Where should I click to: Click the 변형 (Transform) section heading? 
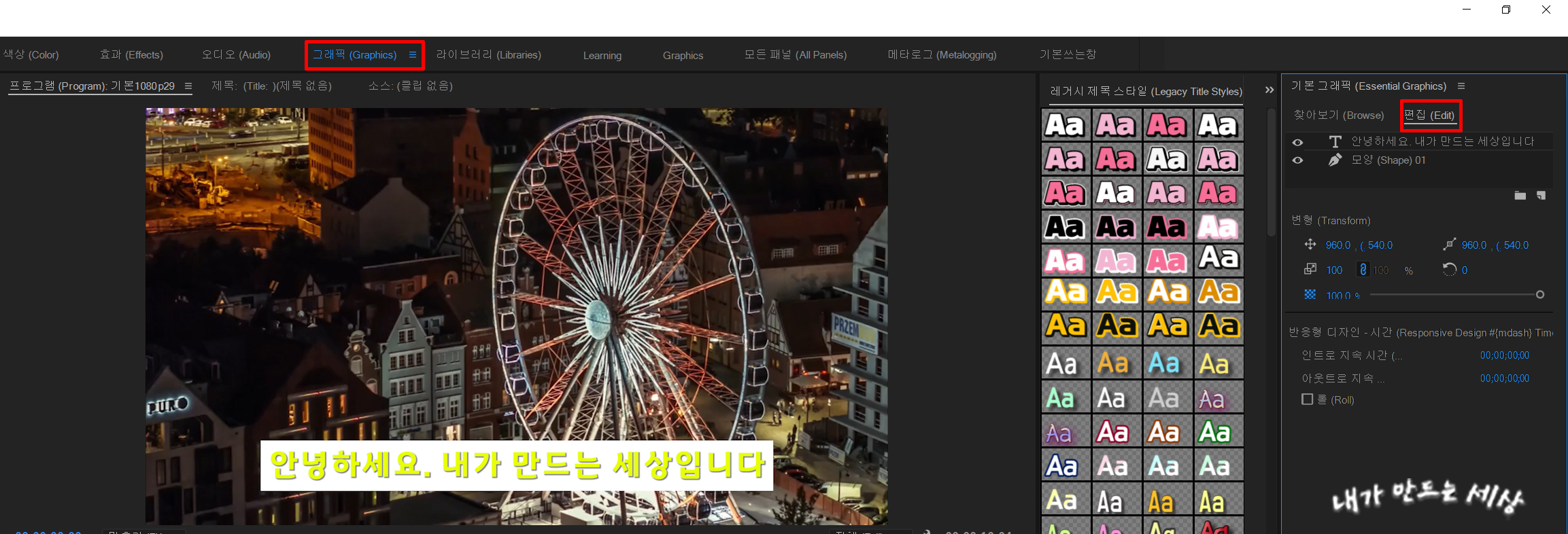tap(1331, 221)
